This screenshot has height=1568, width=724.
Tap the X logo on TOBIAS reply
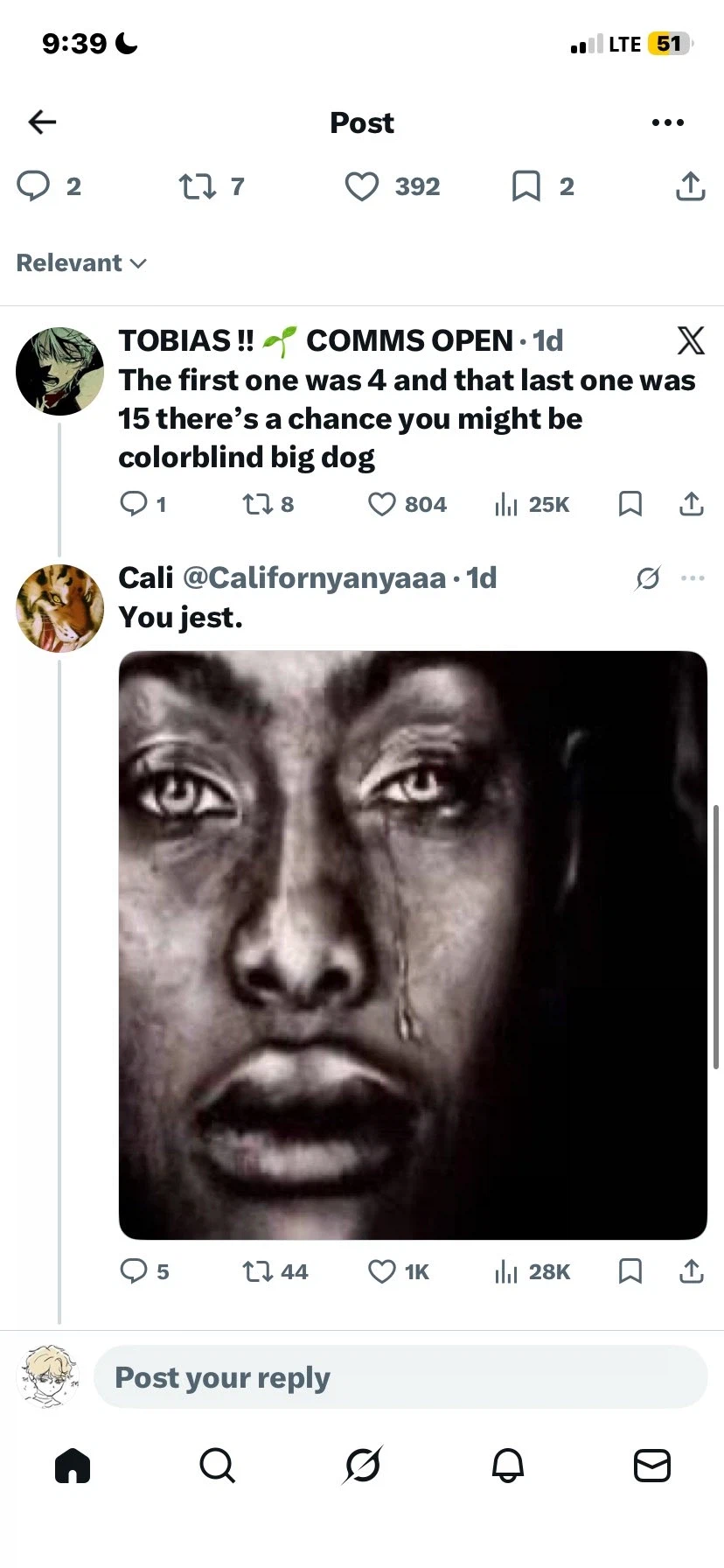[690, 340]
